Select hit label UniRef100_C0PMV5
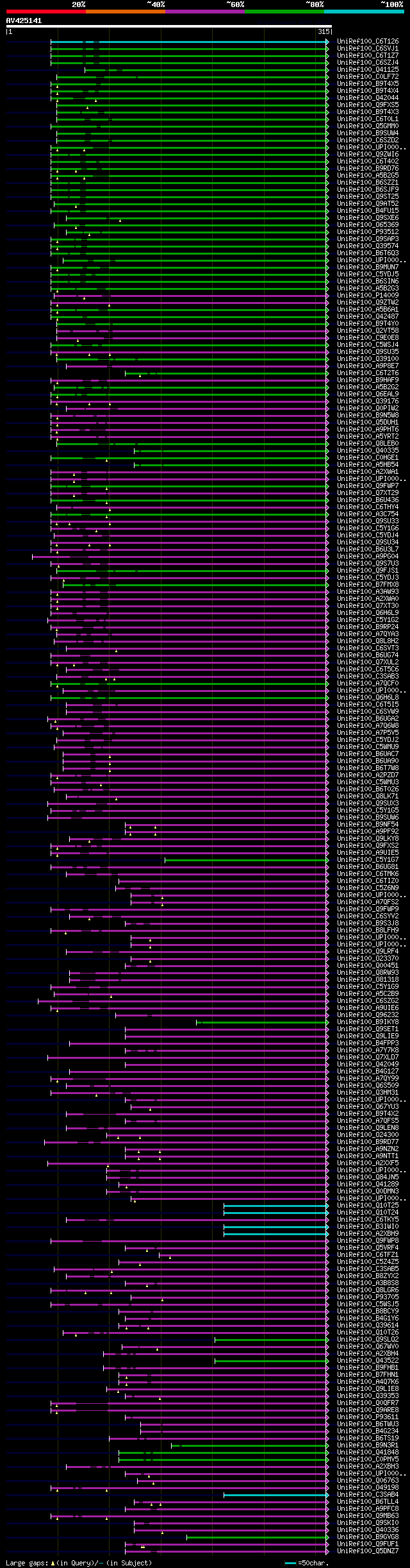Screen dimensions: 410x1568 point(368,1460)
